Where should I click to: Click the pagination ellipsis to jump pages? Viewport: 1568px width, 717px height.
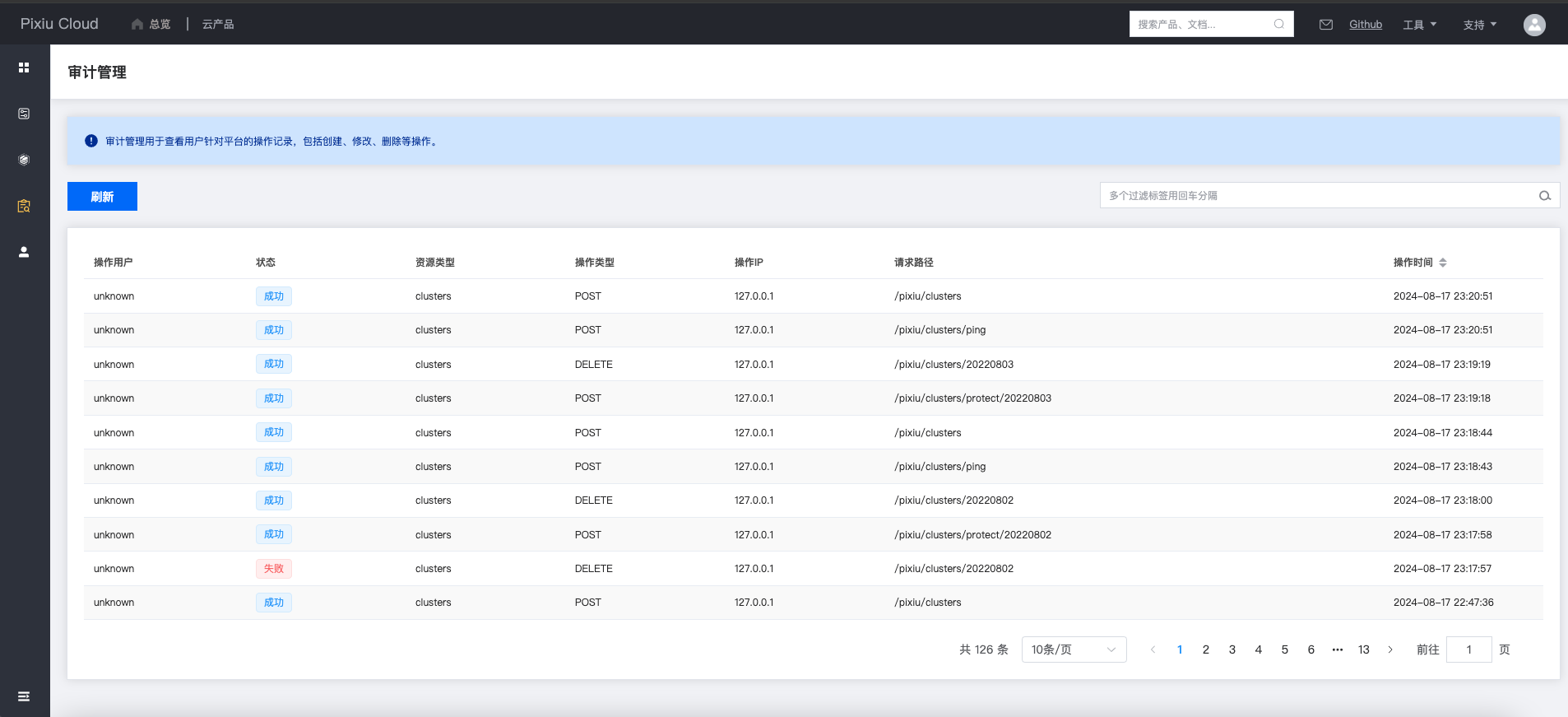click(x=1338, y=649)
